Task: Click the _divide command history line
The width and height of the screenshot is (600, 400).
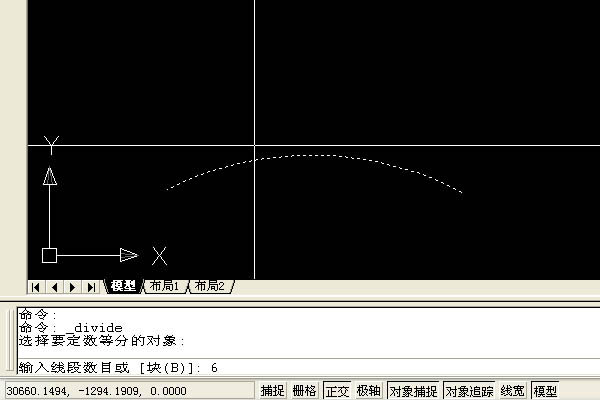Action: click(x=71, y=328)
